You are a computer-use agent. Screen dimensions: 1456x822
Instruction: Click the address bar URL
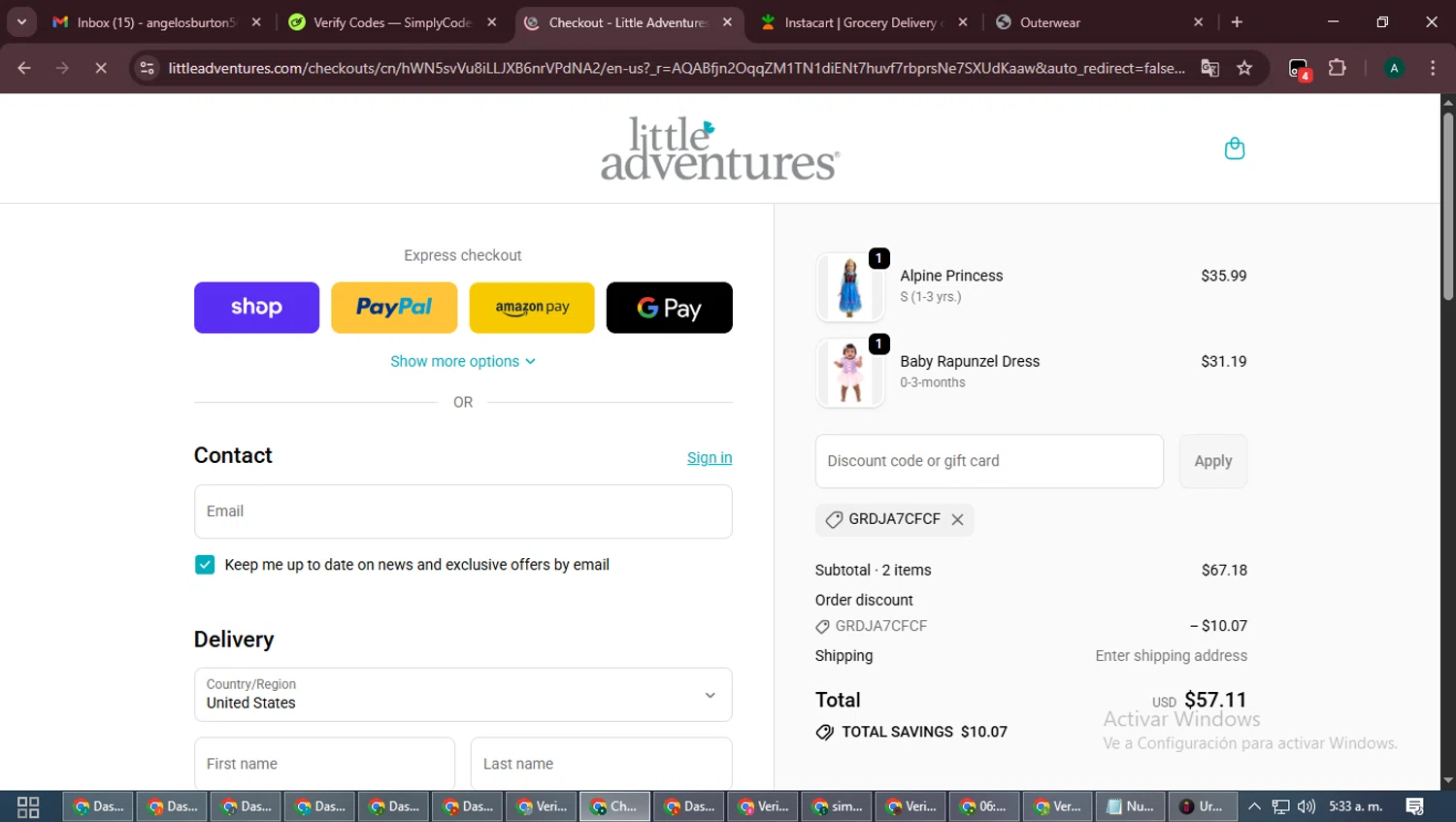[676, 68]
